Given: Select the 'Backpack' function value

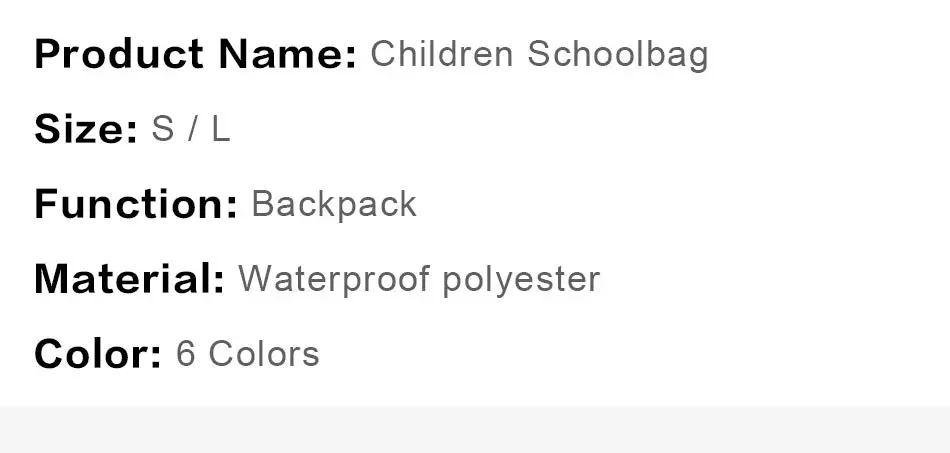Looking at the screenshot, I should tap(334, 205).
